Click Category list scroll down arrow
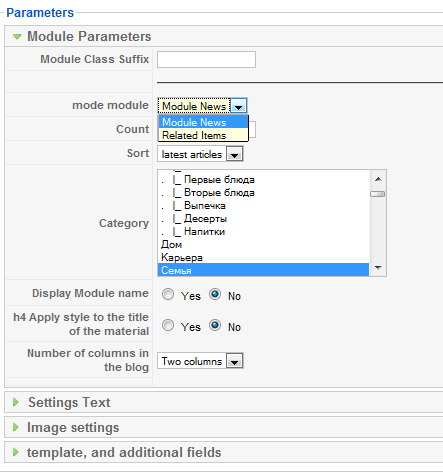This screenshot has height=476, width=443. [x=378, y=267]
